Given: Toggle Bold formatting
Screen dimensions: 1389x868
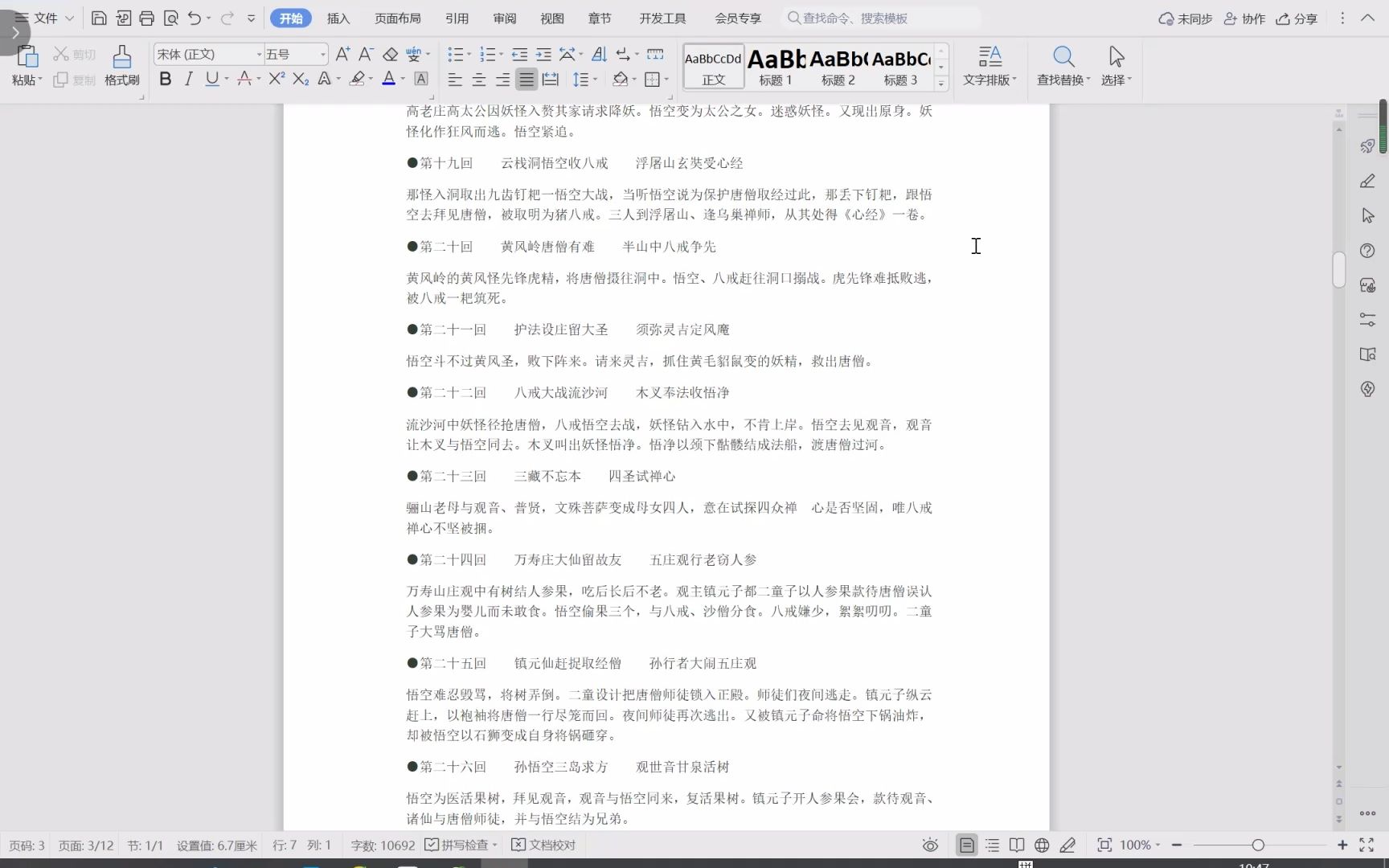Looking at the screenshot, I should point(166,78).
